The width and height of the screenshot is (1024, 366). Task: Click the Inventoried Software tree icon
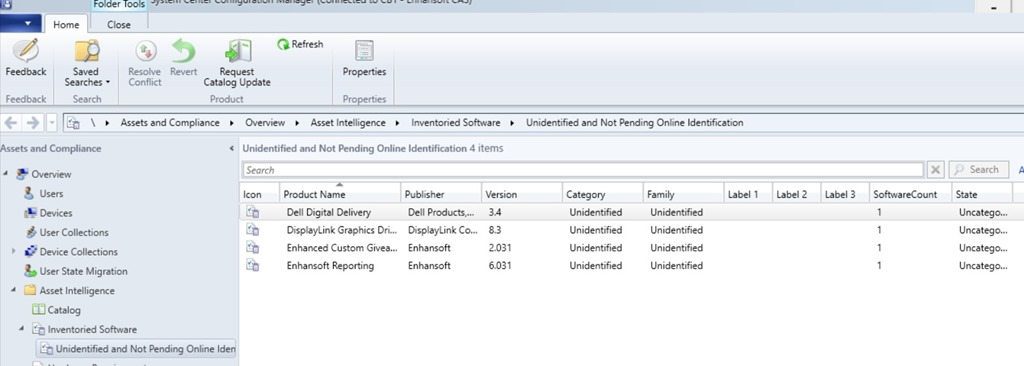38,329
